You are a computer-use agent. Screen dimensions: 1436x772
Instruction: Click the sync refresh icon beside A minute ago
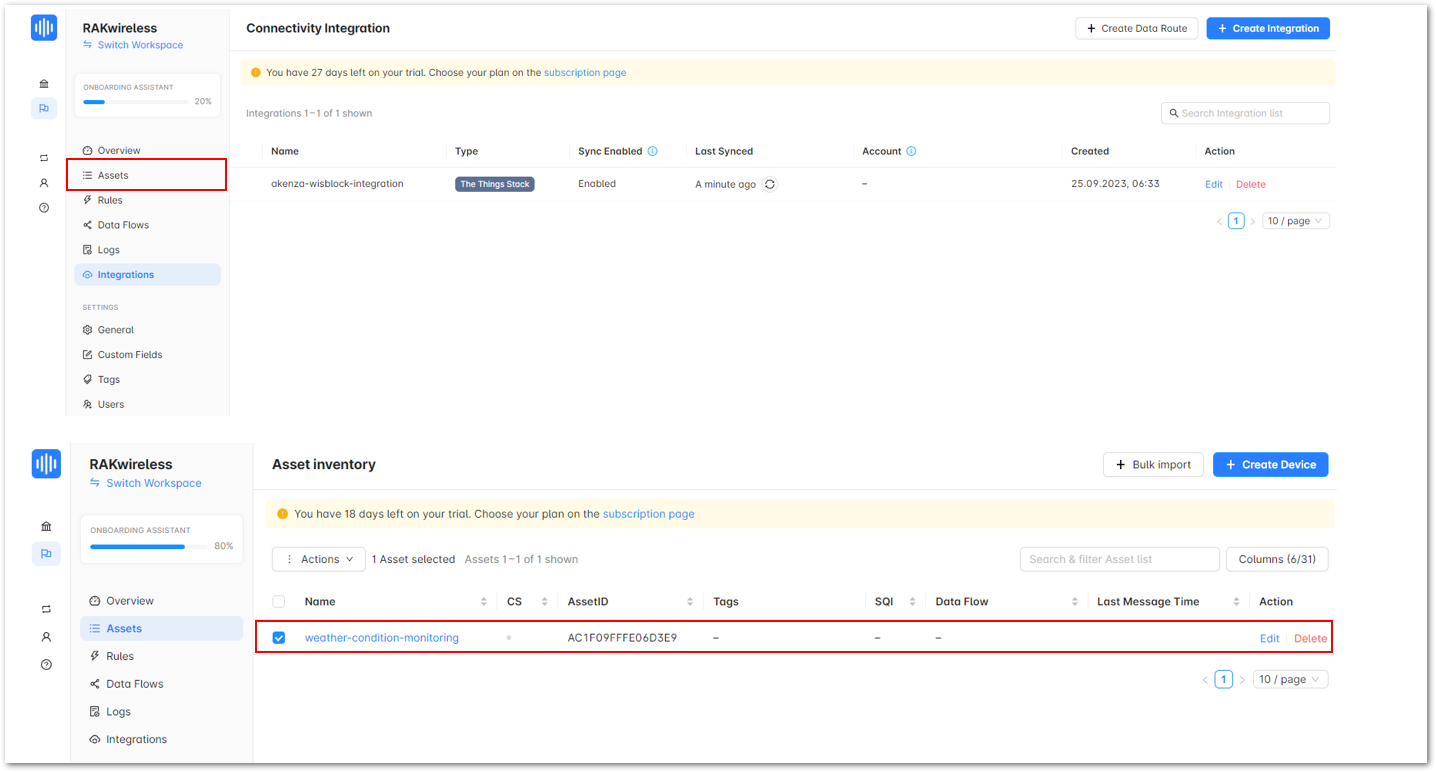point(769,184)
